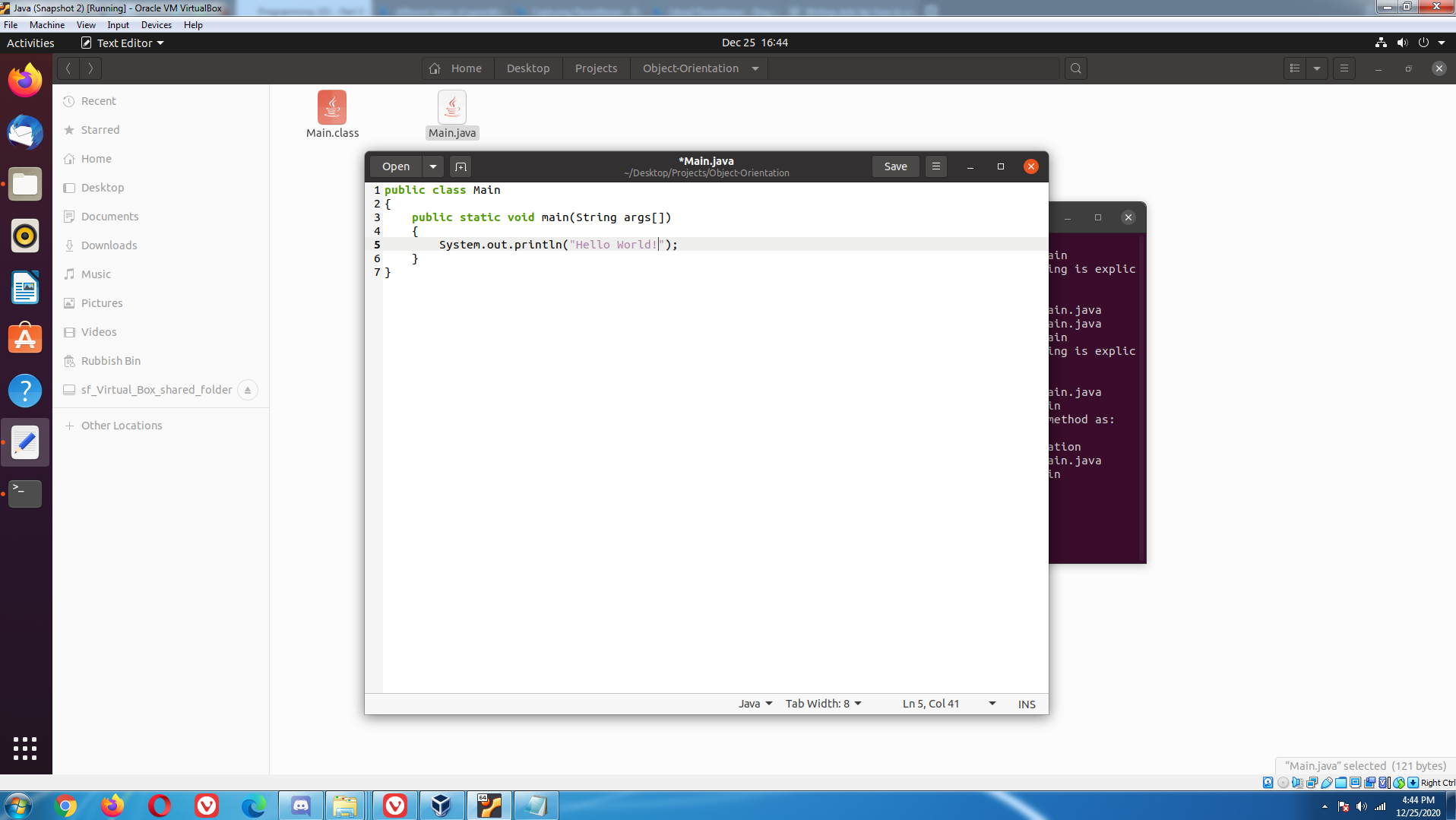Open the VirtualBox Help menu
1456x820 pixels.
[193, 25]
